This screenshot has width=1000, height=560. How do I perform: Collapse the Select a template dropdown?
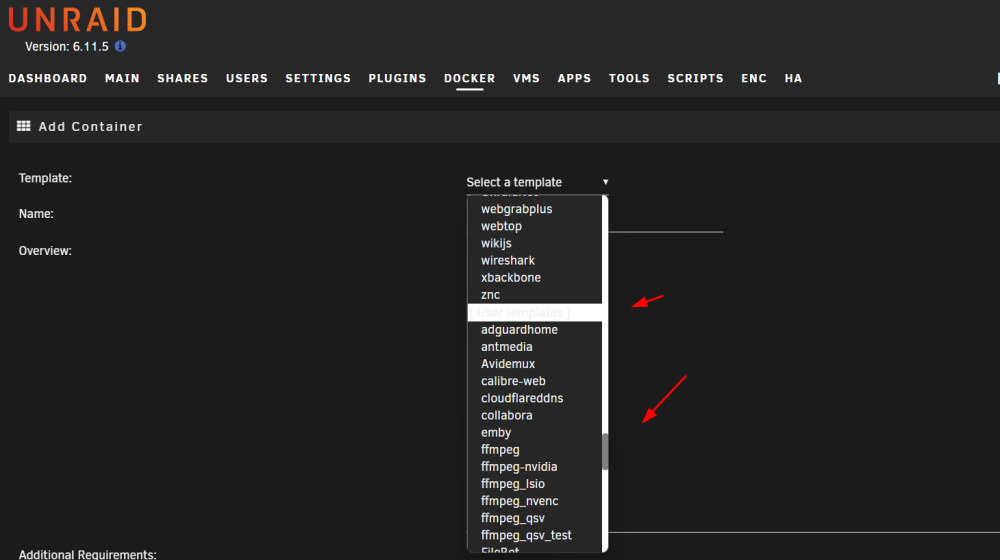click(x=538, y=182)
